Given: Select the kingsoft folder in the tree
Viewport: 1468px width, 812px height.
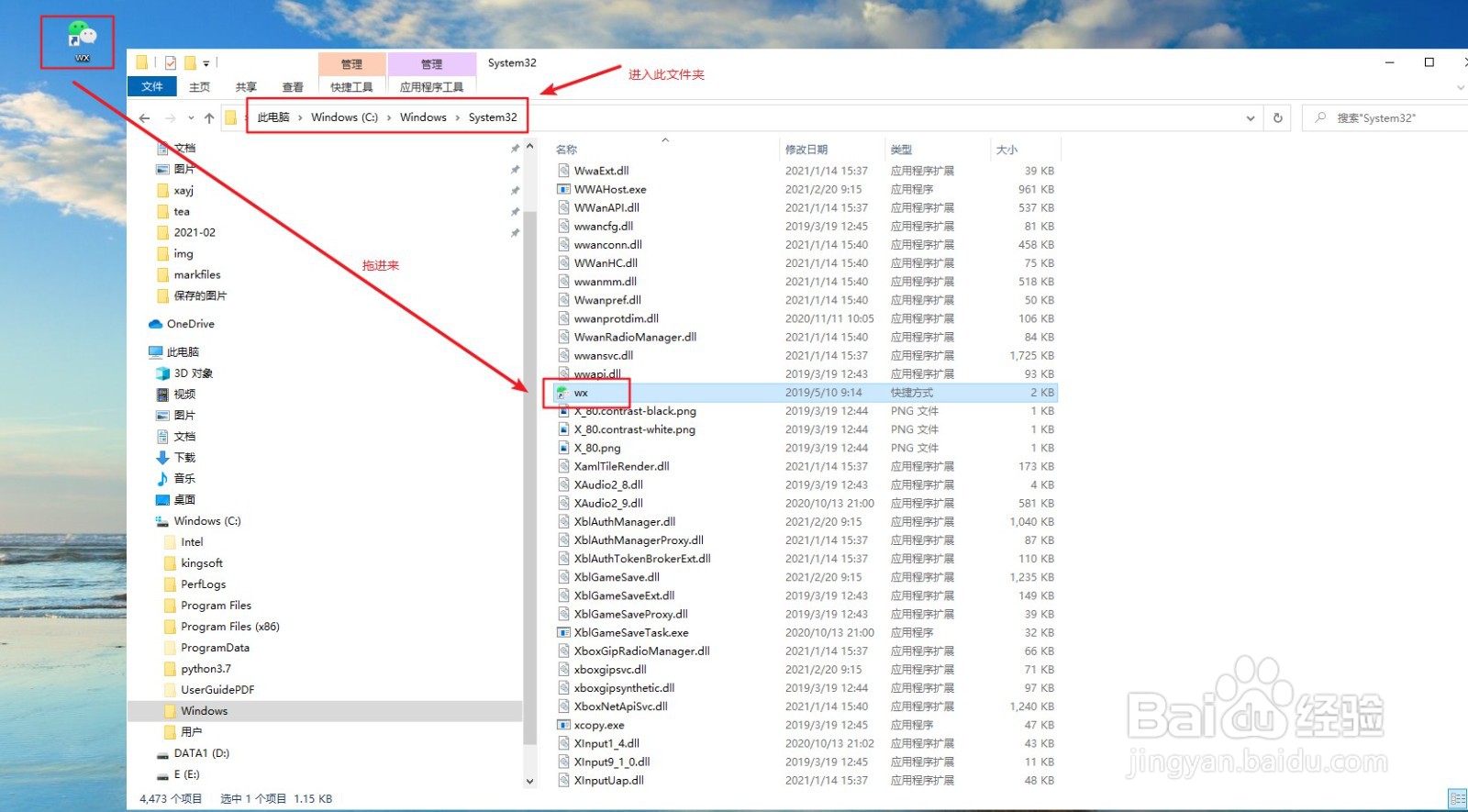Looking at the screenshot, I should tap(202, 563).
